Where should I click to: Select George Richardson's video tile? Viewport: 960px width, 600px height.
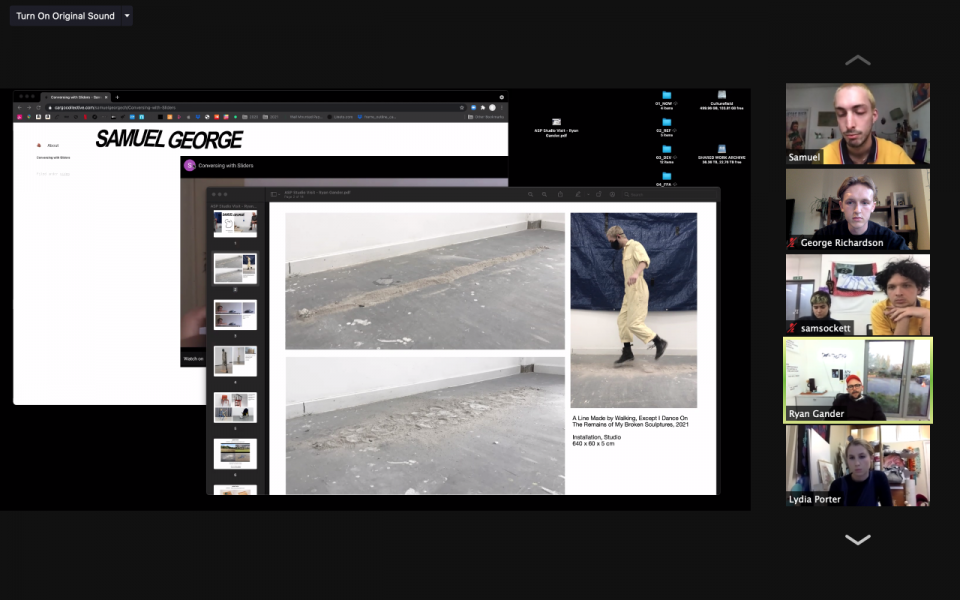(x=858, y=209)
